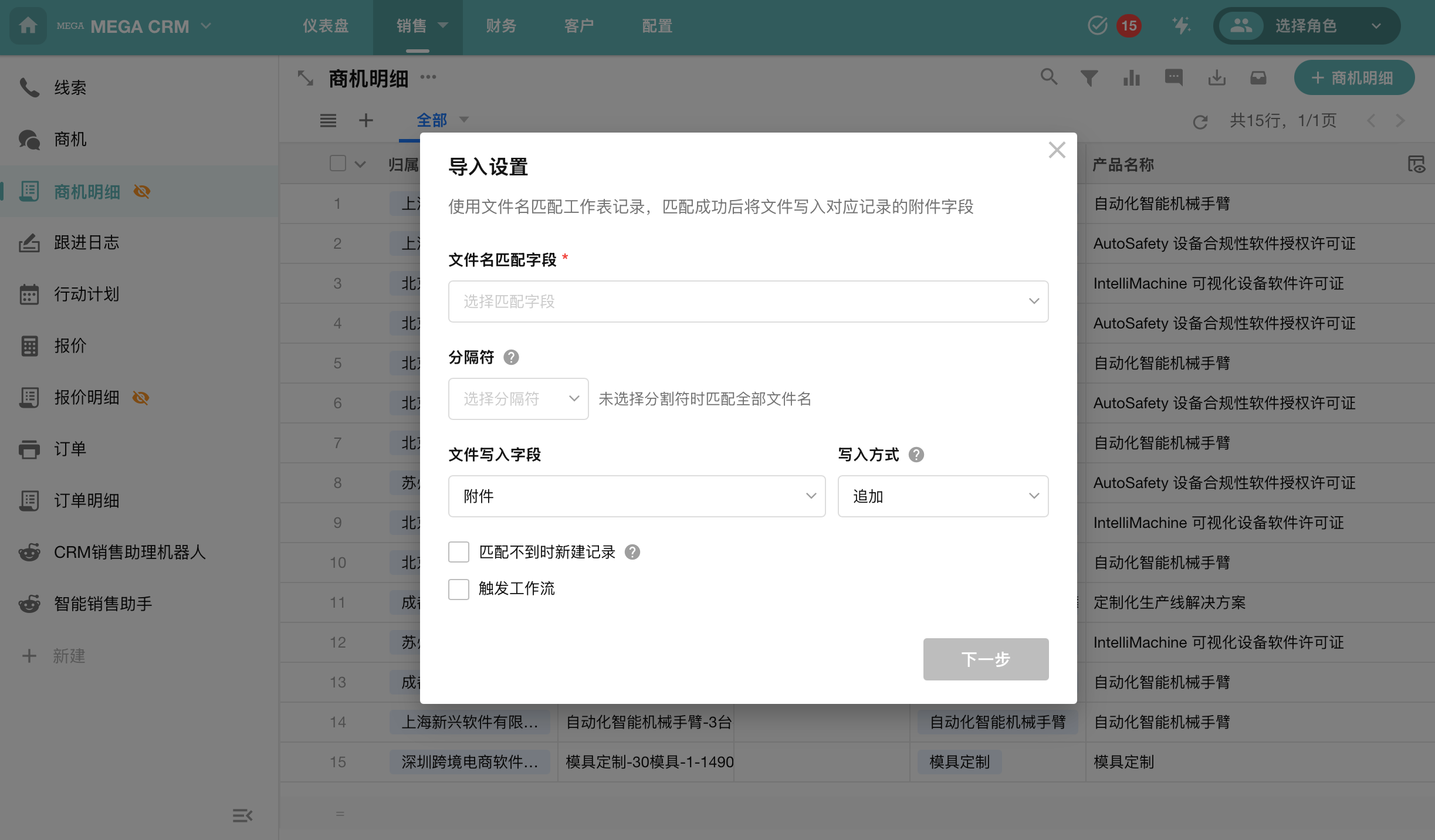
Task: Open the filter funnel icon
Action: pyautogui.click(x=1089, y=78)
